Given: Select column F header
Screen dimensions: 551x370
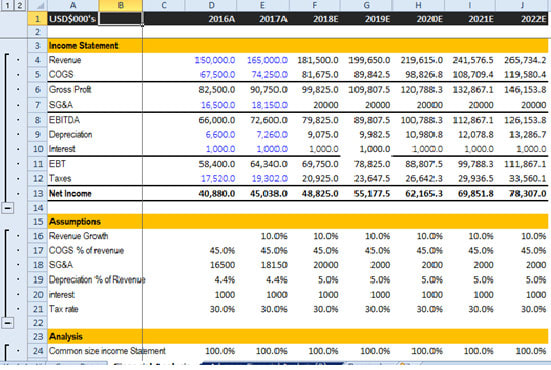Looking at the screenshot, I should pyautogui.click(x=315, y=5).
